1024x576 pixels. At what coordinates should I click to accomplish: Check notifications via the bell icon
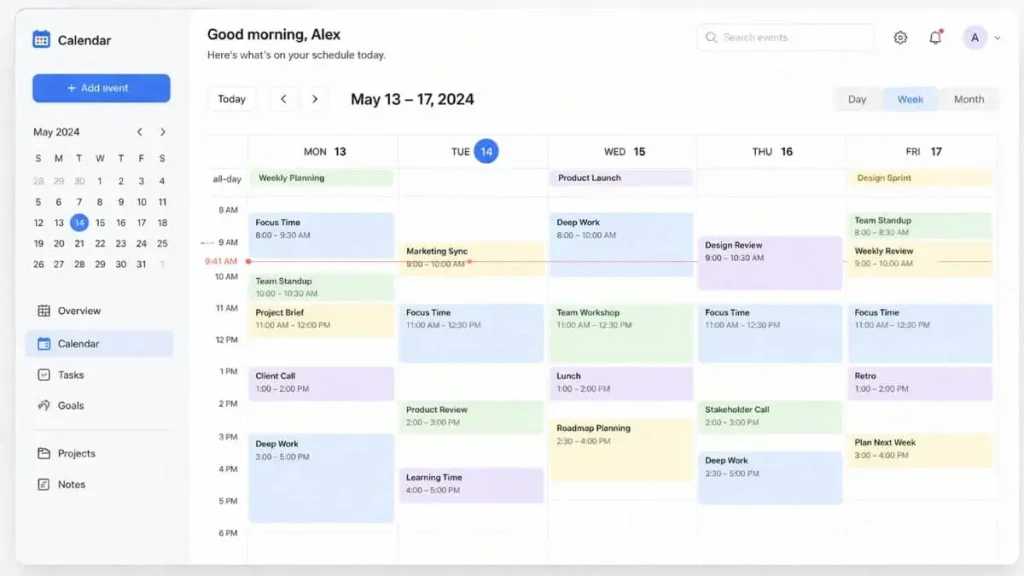[935, 37]
